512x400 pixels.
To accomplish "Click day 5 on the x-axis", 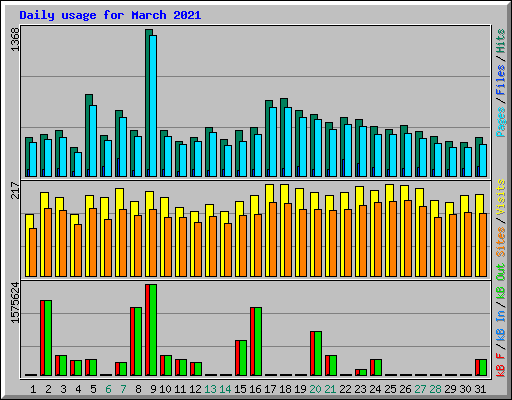I will [93, 389].
